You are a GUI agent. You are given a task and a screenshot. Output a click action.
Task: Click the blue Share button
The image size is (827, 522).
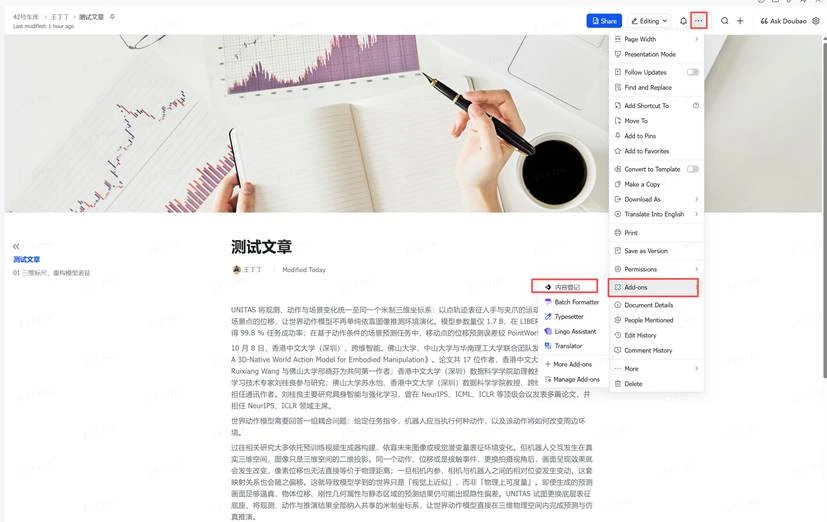604,21
